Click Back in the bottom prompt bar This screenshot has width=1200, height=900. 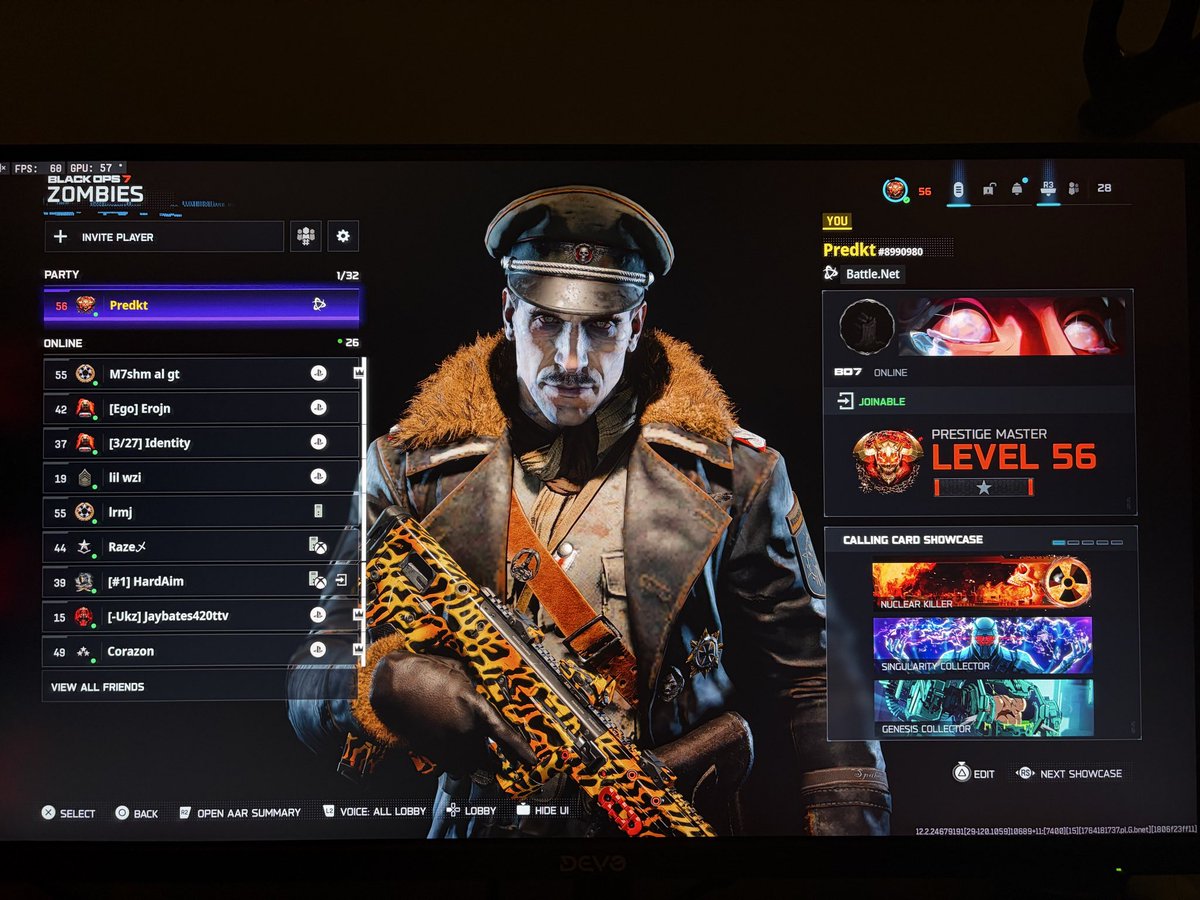(136, 813)
